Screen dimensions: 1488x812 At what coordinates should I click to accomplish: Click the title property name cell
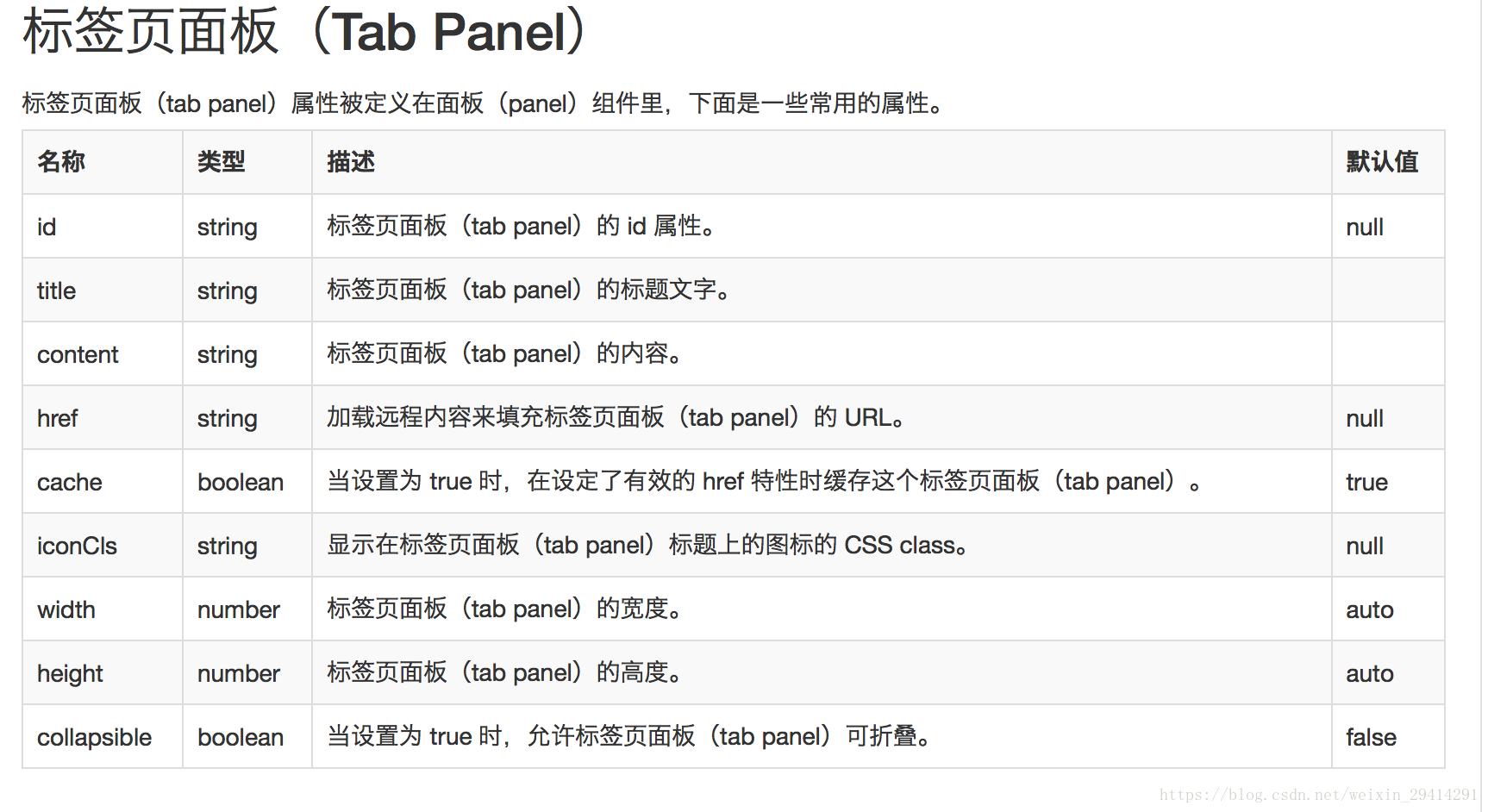click(x=56, y=290)
